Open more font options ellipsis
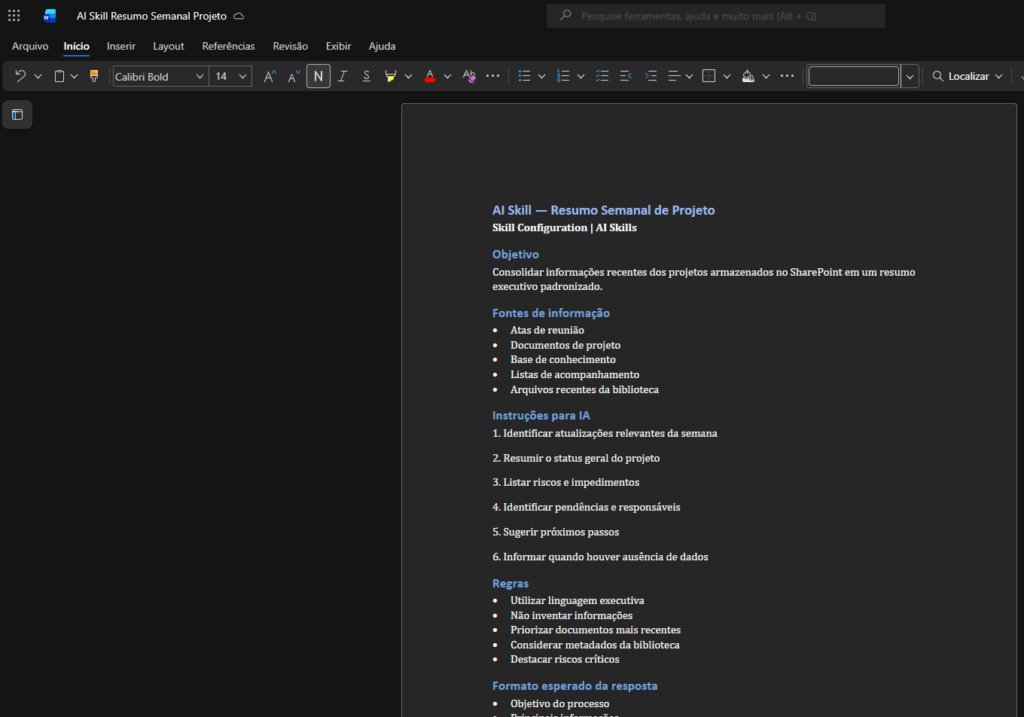 (493, 76)
